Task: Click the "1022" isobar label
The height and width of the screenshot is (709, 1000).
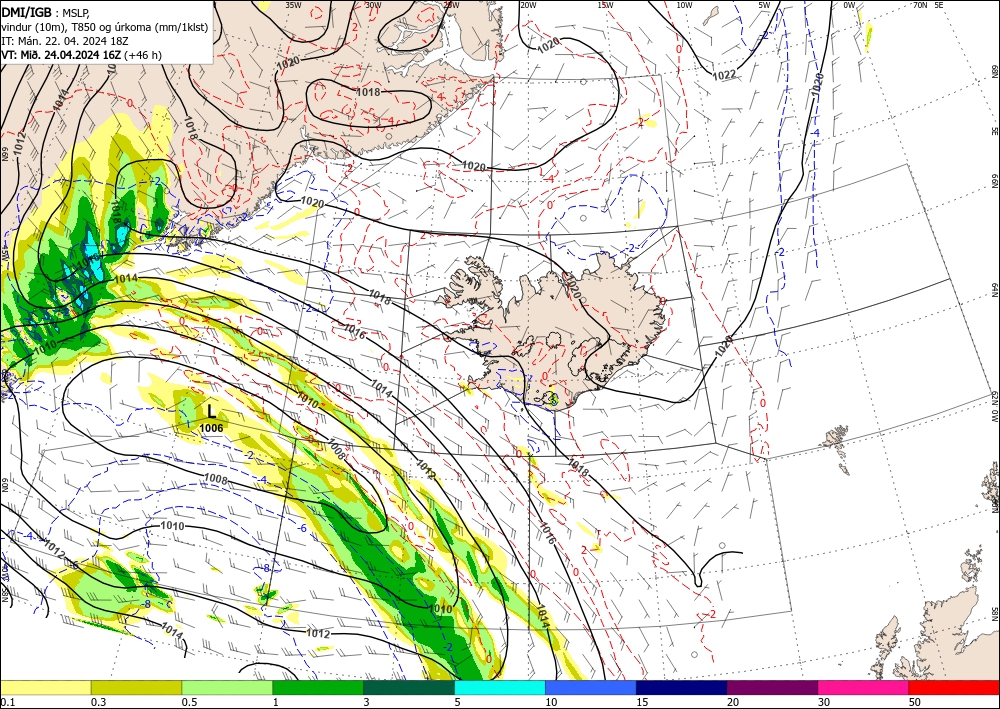Action: point(724,75)
